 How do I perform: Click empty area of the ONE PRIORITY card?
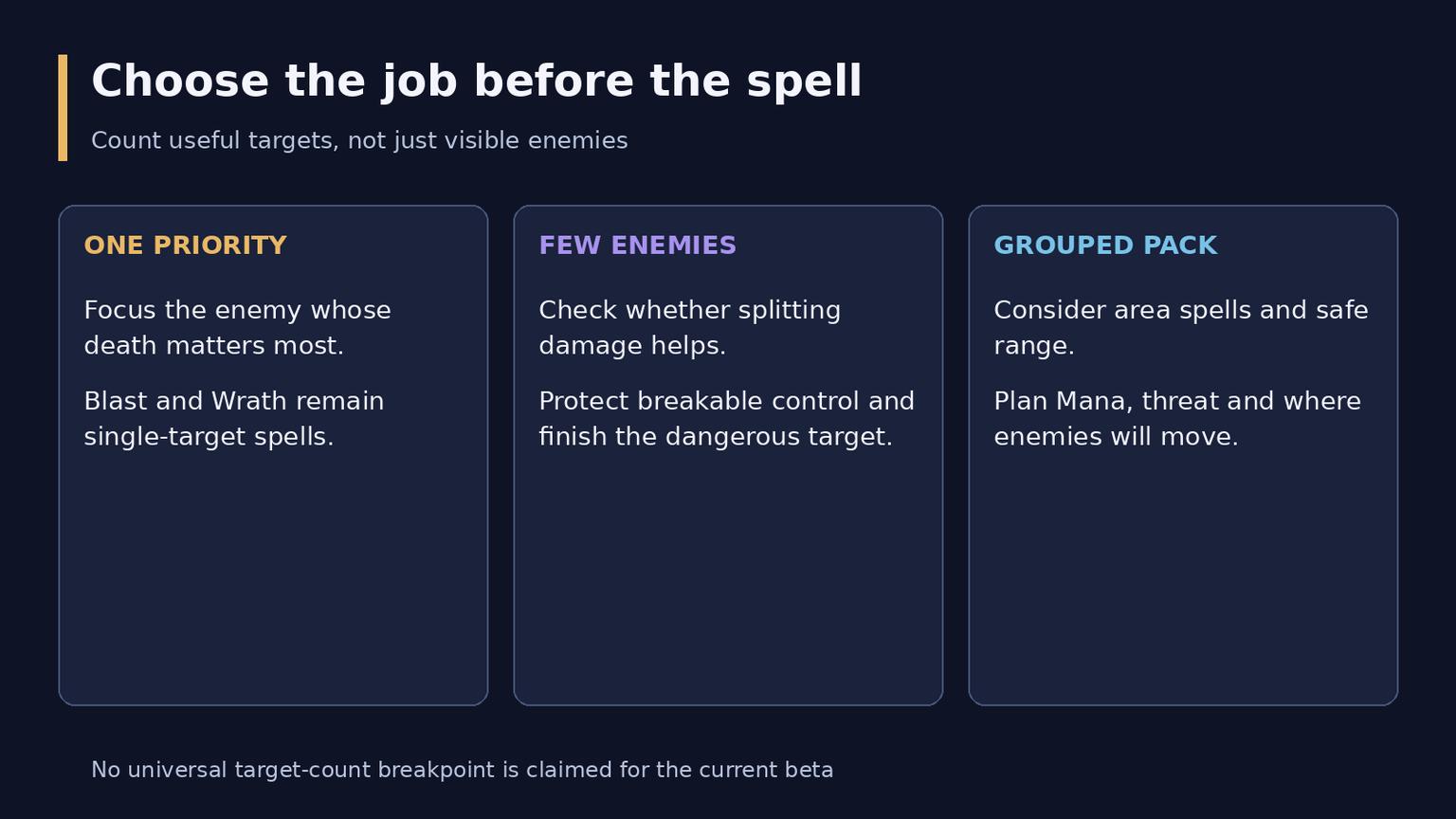click(x=273, y=578)
